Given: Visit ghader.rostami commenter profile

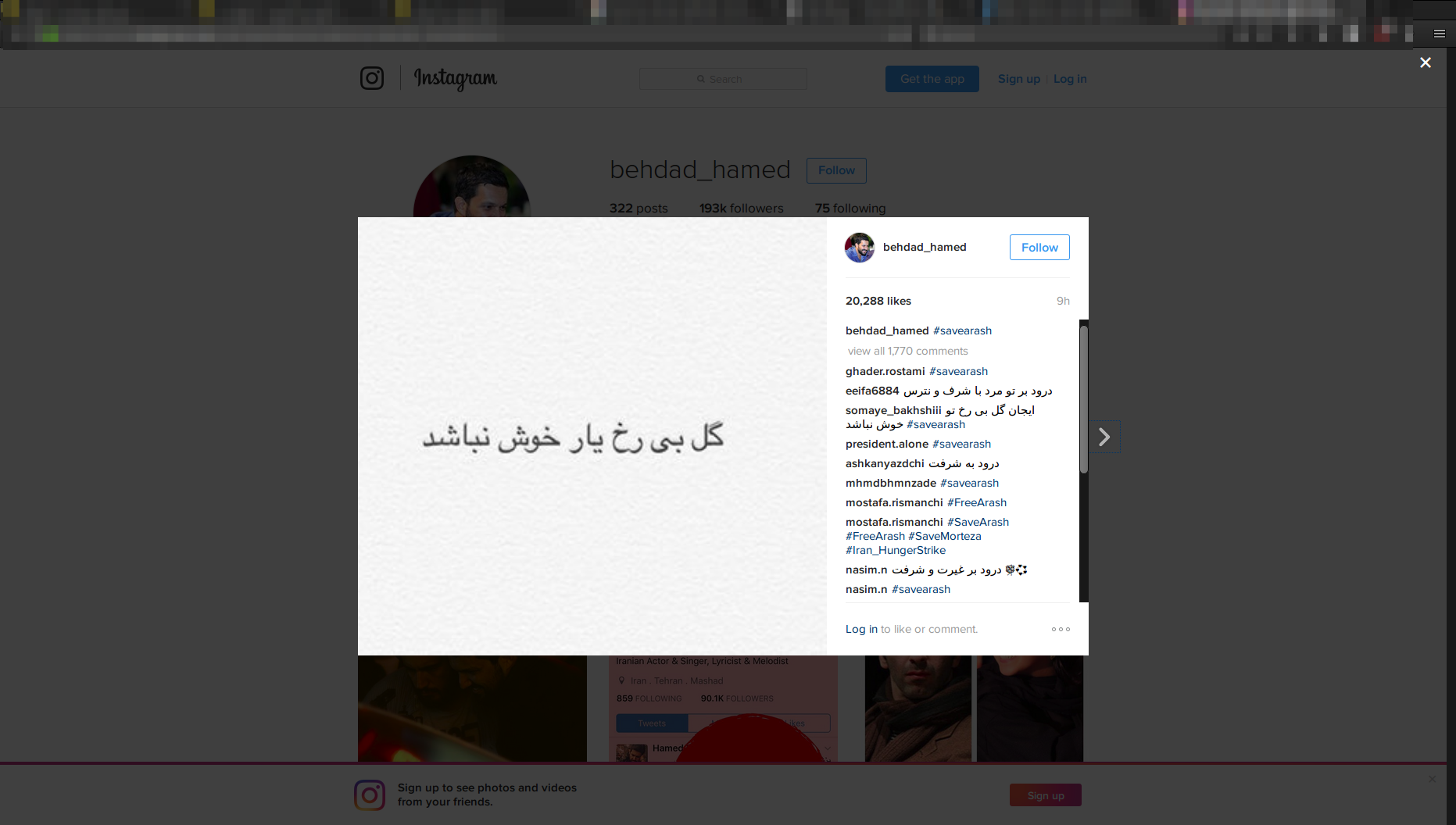Looking at the screenshot, I should tap(885, 371).
